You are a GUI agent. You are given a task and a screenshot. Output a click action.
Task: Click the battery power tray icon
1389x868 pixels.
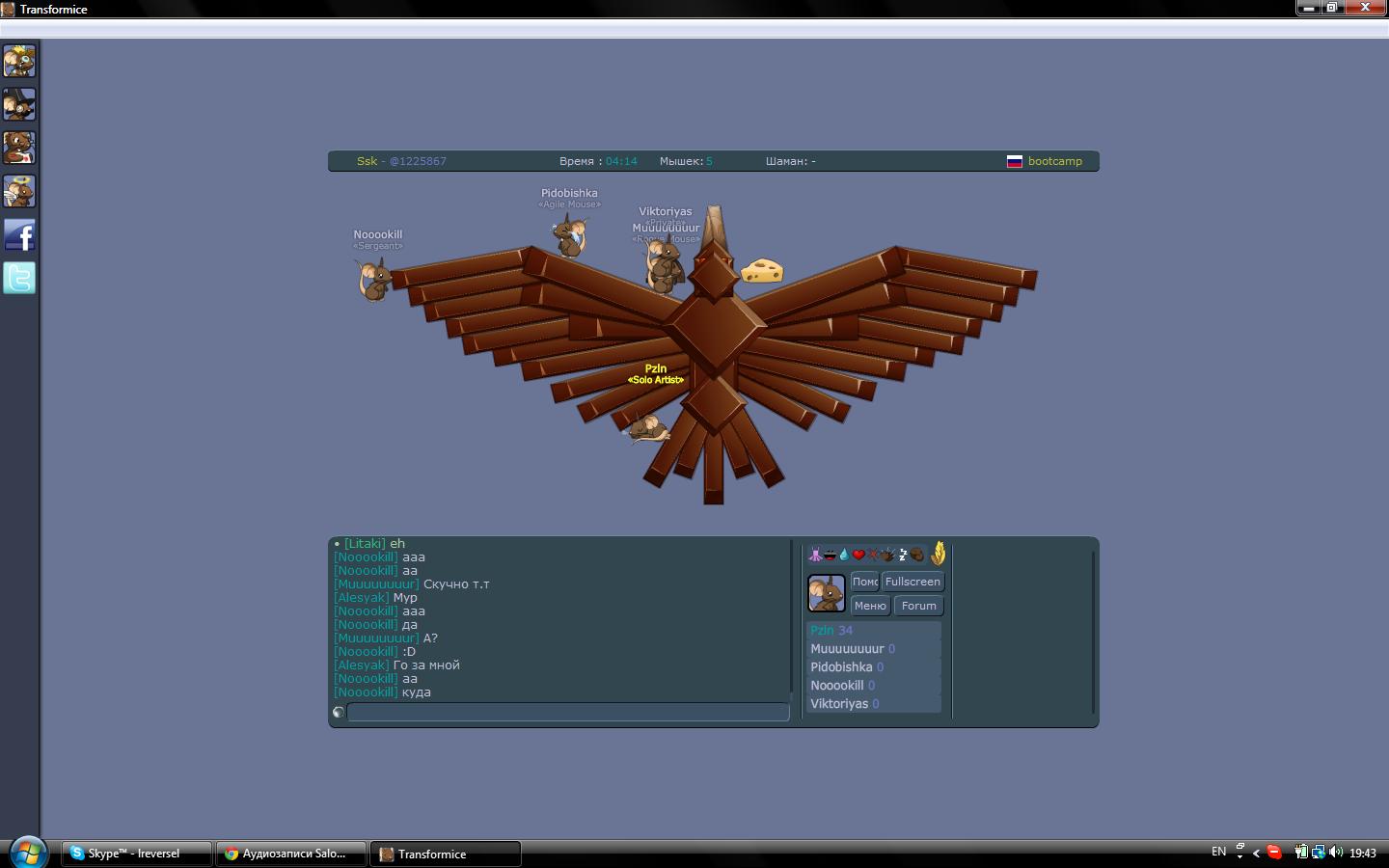click(x=1301, y=852)
